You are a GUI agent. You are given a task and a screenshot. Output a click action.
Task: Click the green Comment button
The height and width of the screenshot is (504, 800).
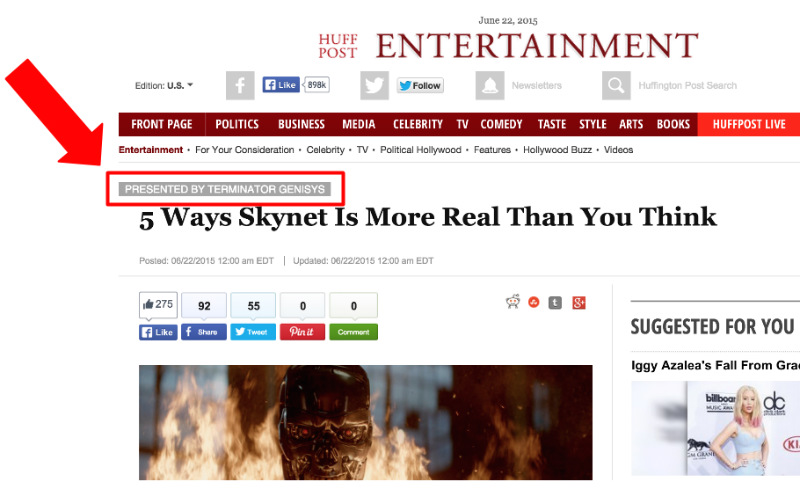coord(354,332)
